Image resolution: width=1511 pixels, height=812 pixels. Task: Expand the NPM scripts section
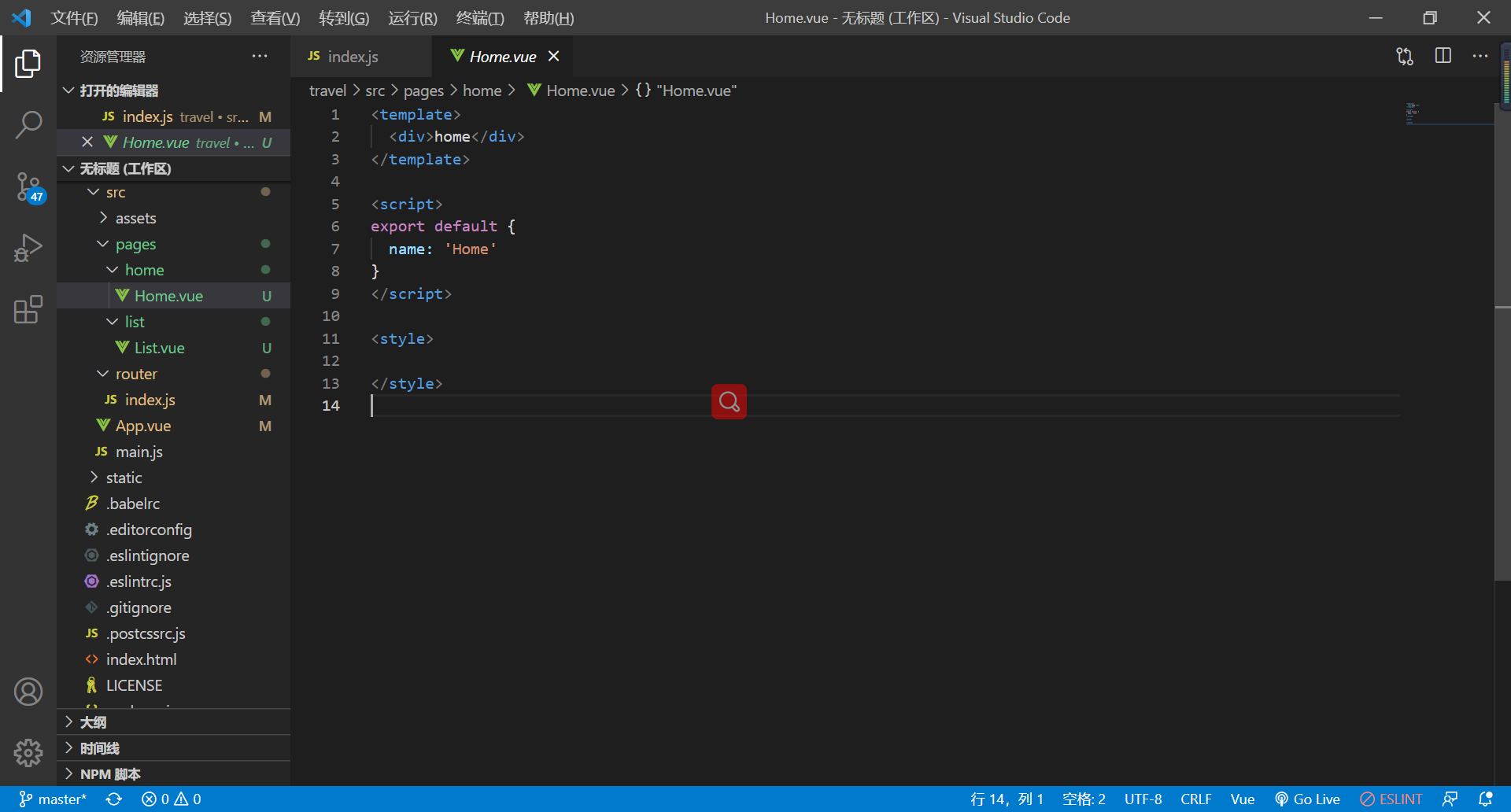[x=173, y=774]
